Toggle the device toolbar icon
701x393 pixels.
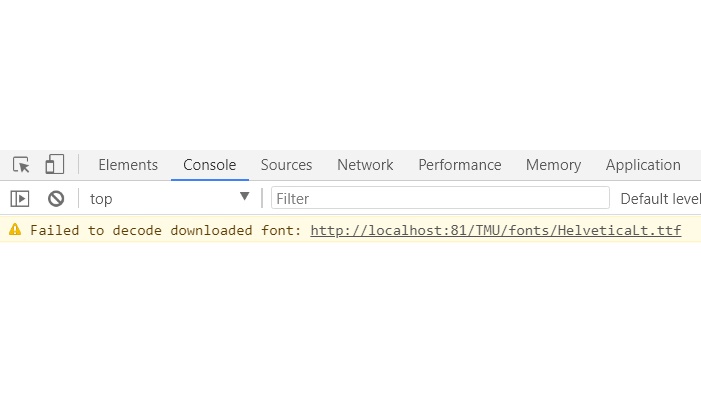[55, 164]
